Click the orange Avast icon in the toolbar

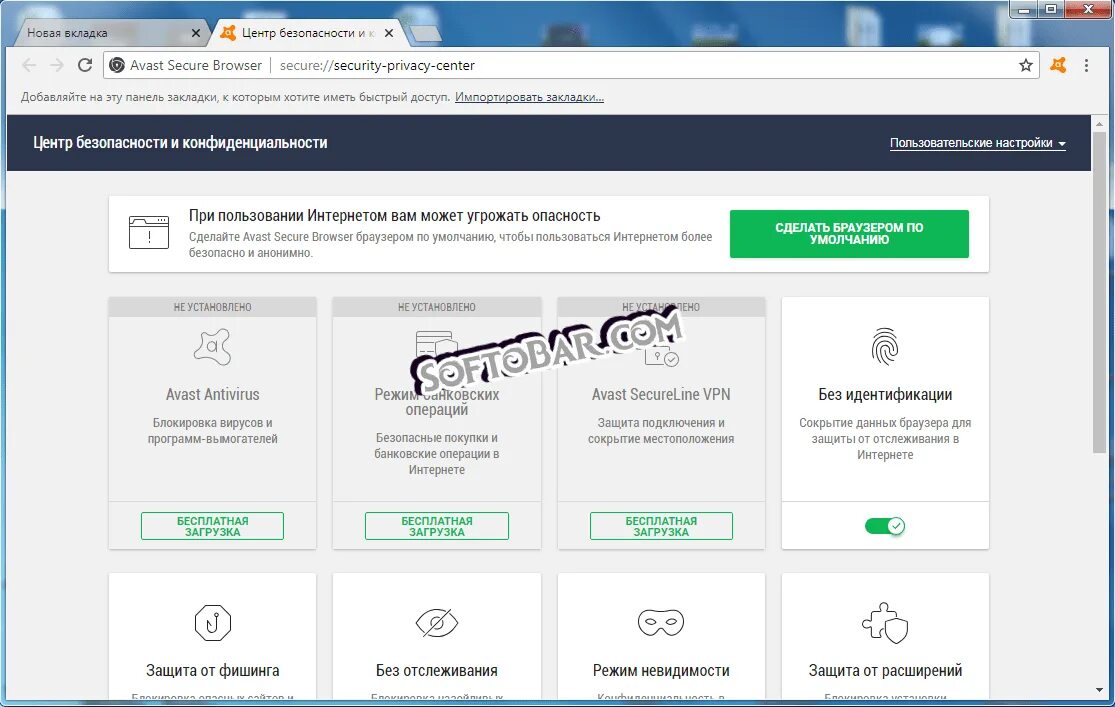tap(1058, 65)
